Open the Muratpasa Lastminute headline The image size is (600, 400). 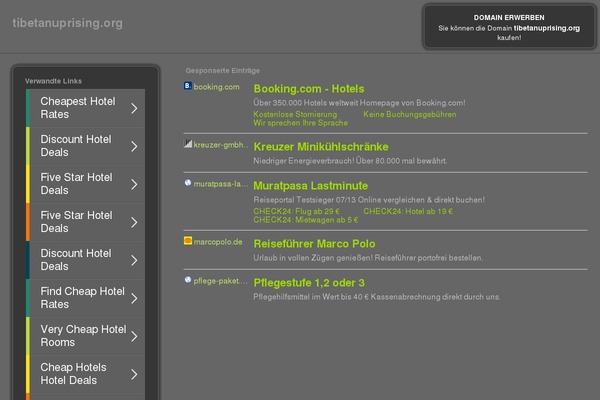310,186
